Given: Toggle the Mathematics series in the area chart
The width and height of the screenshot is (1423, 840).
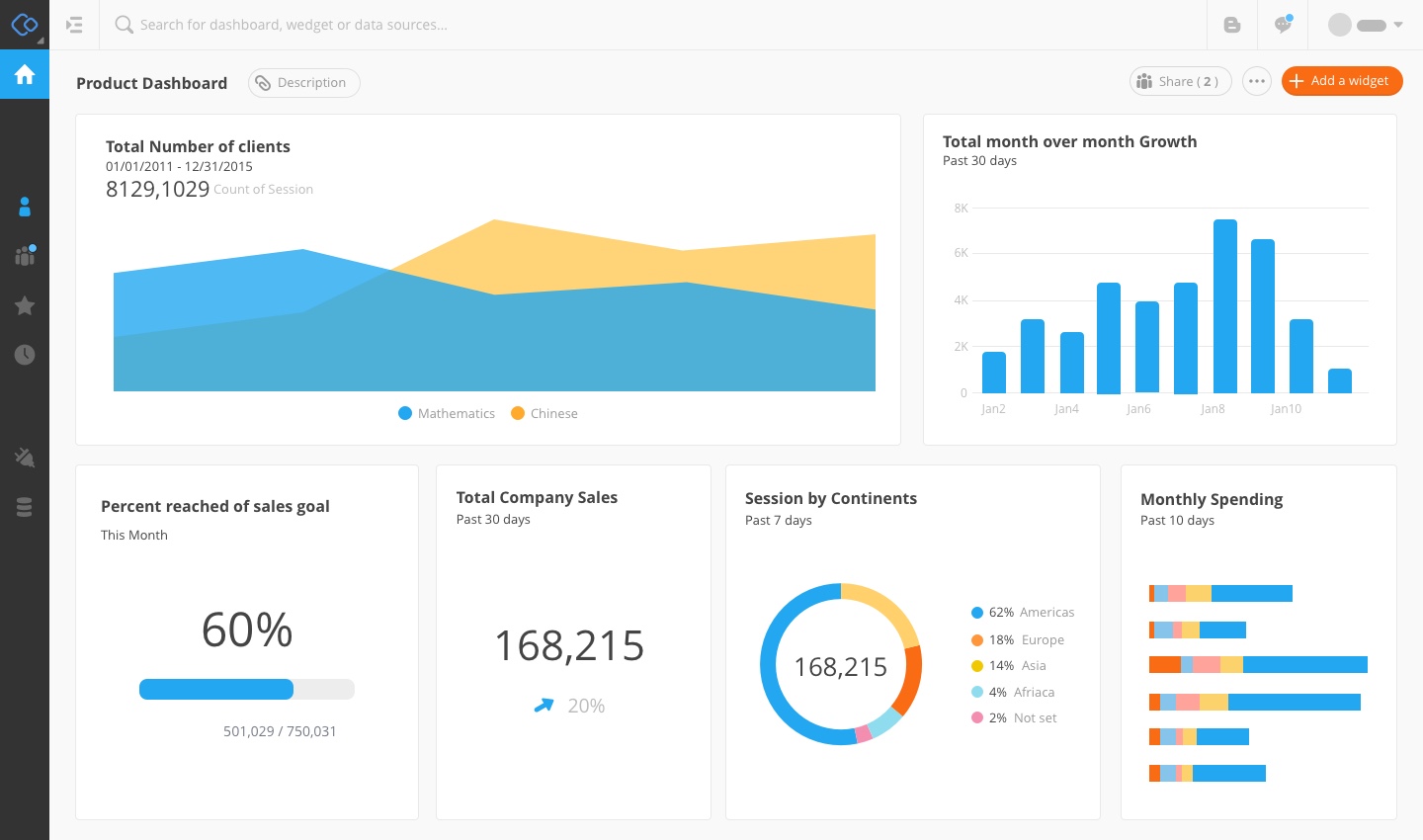Looking at the screenshot, I should point(446,413).
